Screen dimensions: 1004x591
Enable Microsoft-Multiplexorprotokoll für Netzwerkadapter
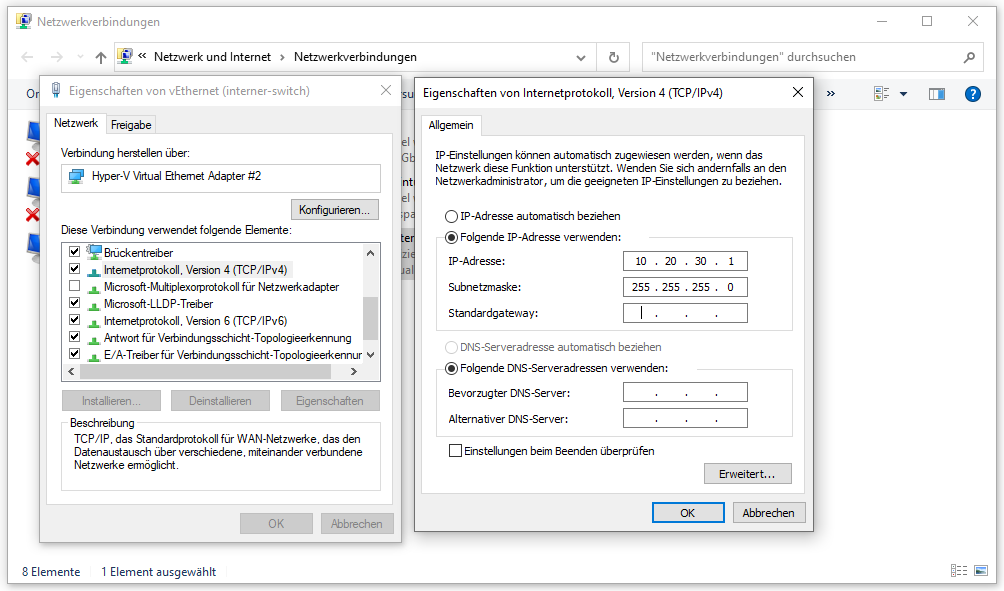tap(74, 285)
